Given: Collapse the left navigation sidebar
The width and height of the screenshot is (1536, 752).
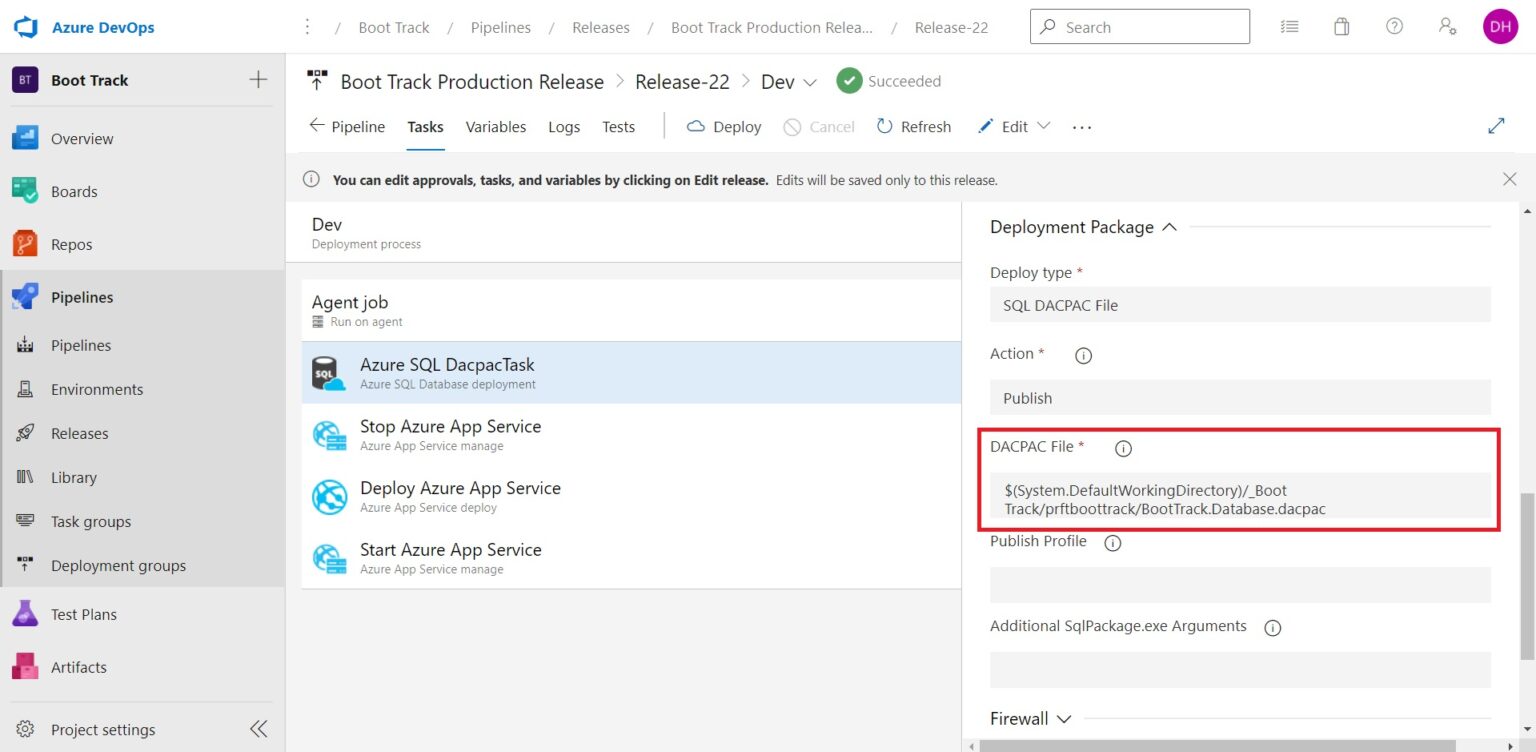Looking at the screenshot, I should pos(257,729).
